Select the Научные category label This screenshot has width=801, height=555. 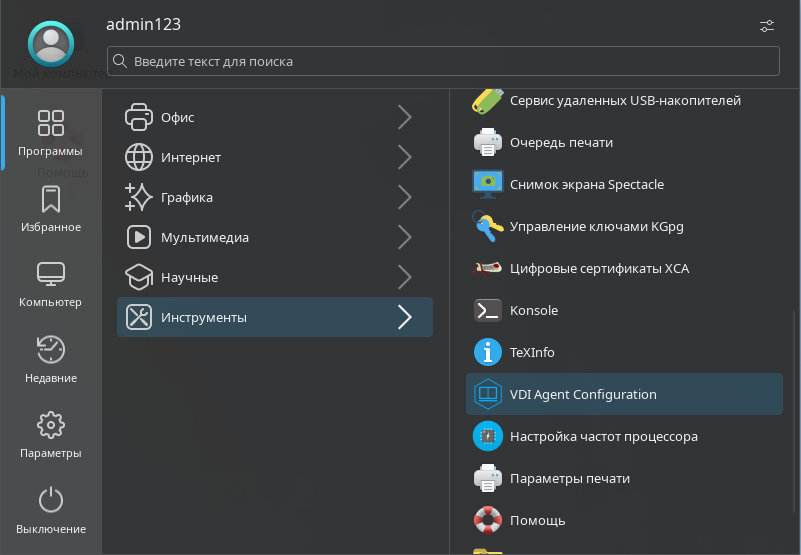point(189,278)
